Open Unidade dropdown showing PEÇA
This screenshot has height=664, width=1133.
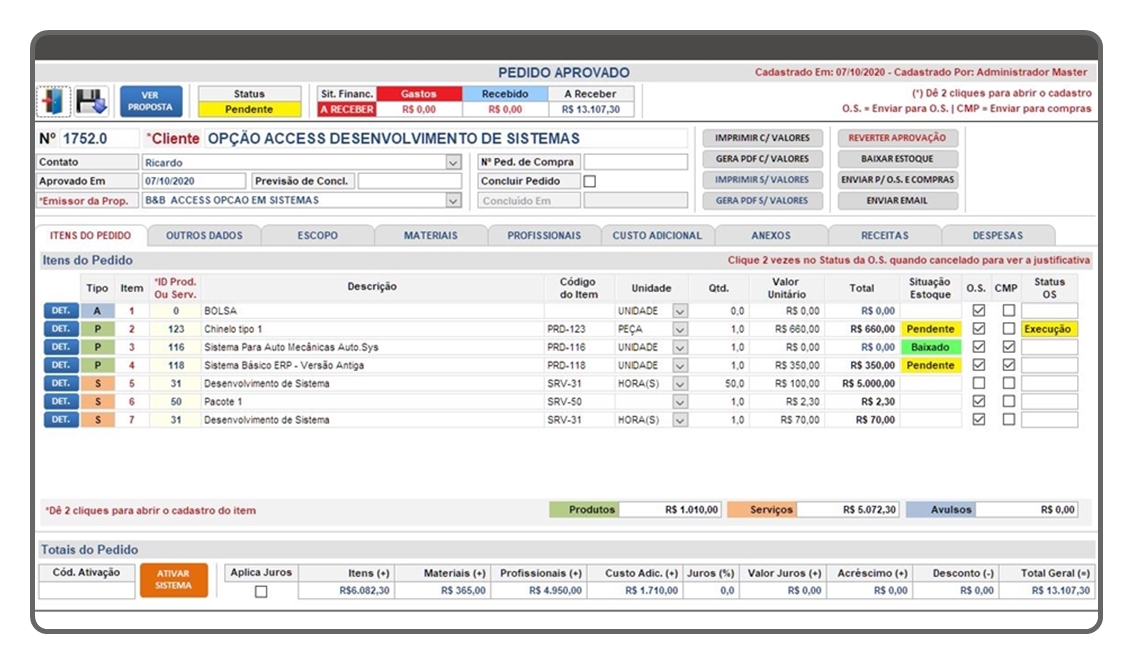[680, 329]
